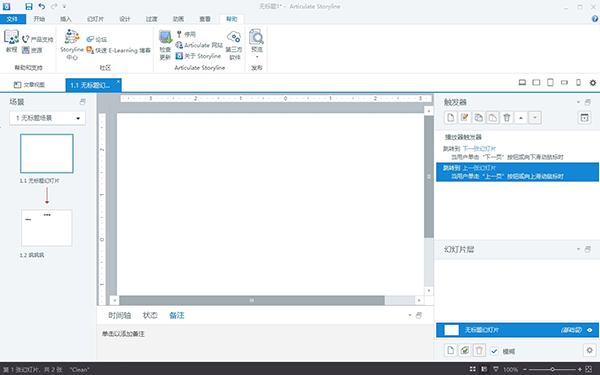The height and width of the screenshot is (375, 600).
Task: Click the notes field 单击以添加备注
Action: pos(123,334)
